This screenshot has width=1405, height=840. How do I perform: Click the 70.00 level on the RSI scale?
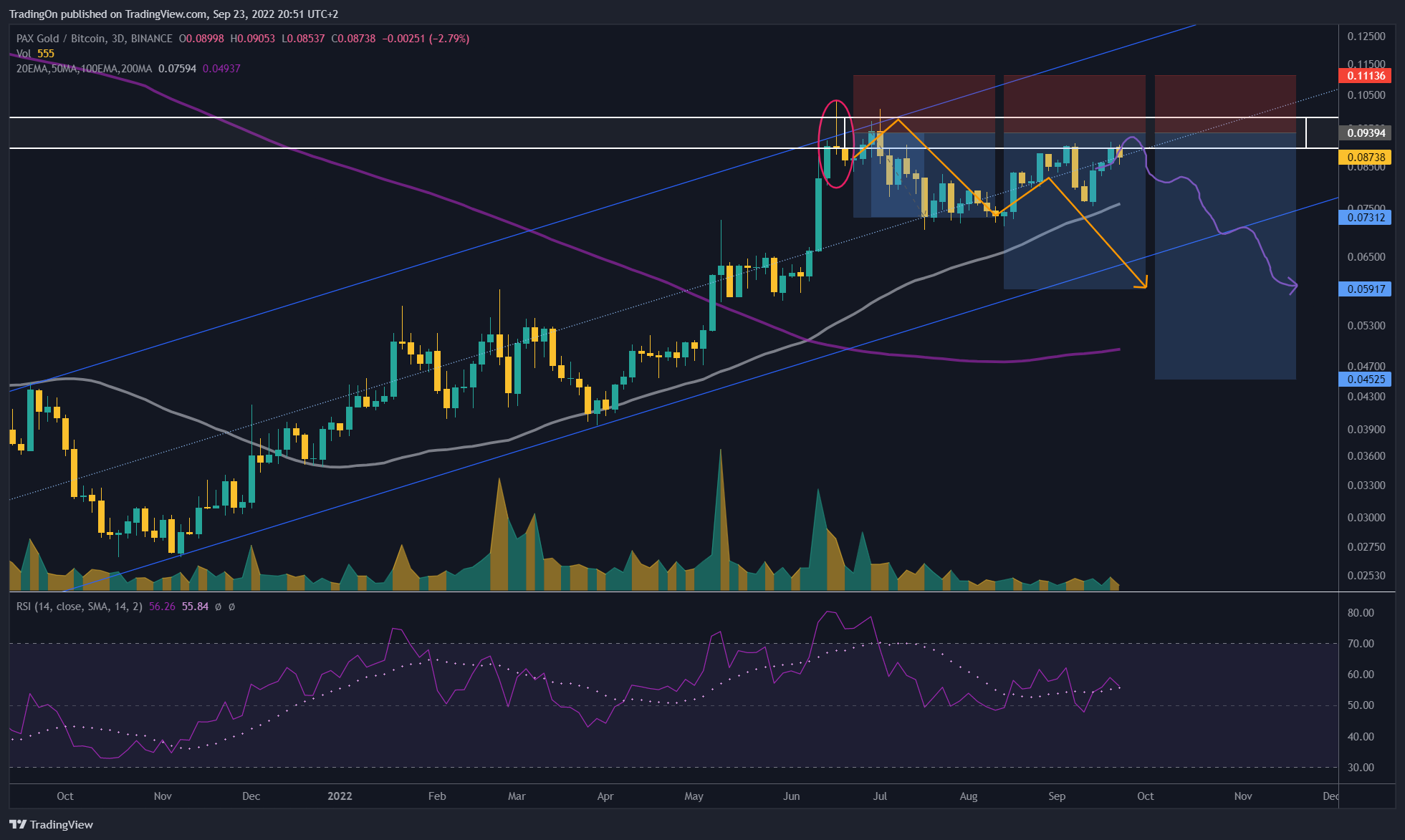click(1361, 643)
